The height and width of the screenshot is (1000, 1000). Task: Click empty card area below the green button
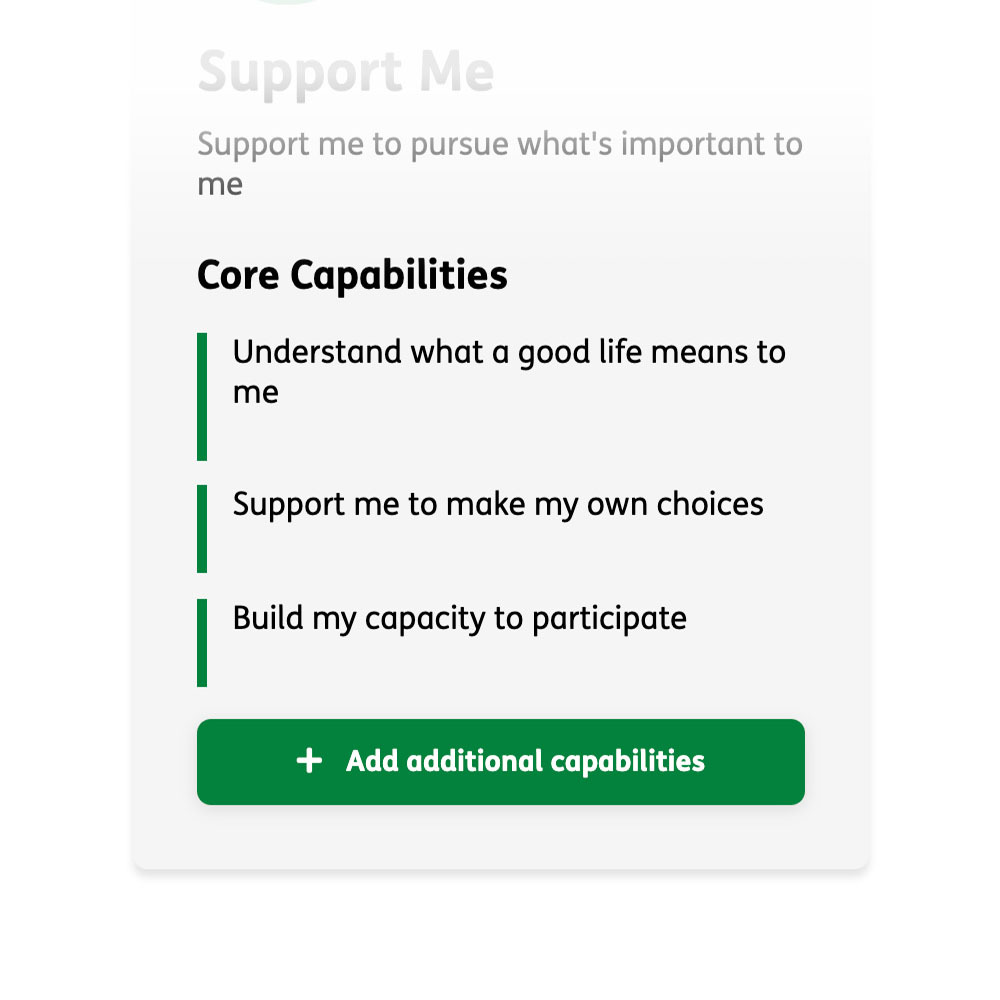501,837
